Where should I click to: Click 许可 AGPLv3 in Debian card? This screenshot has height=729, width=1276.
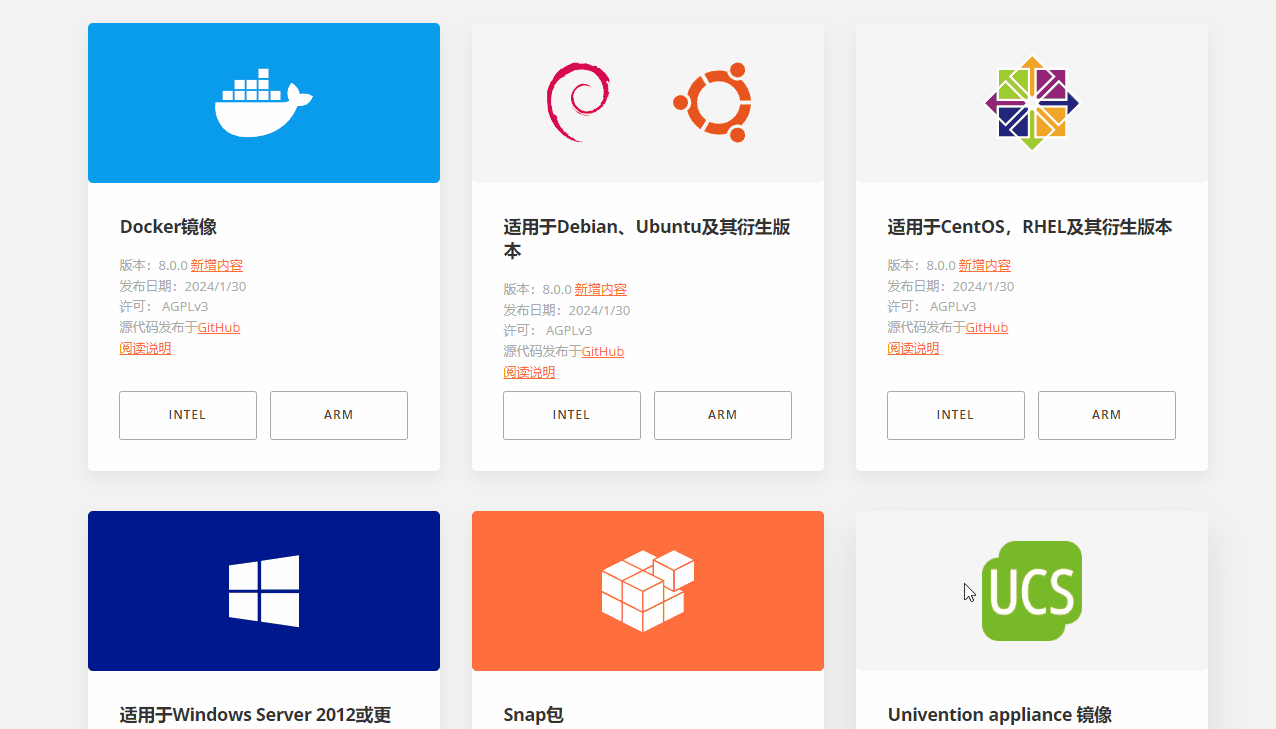click(x=548, y=330)
